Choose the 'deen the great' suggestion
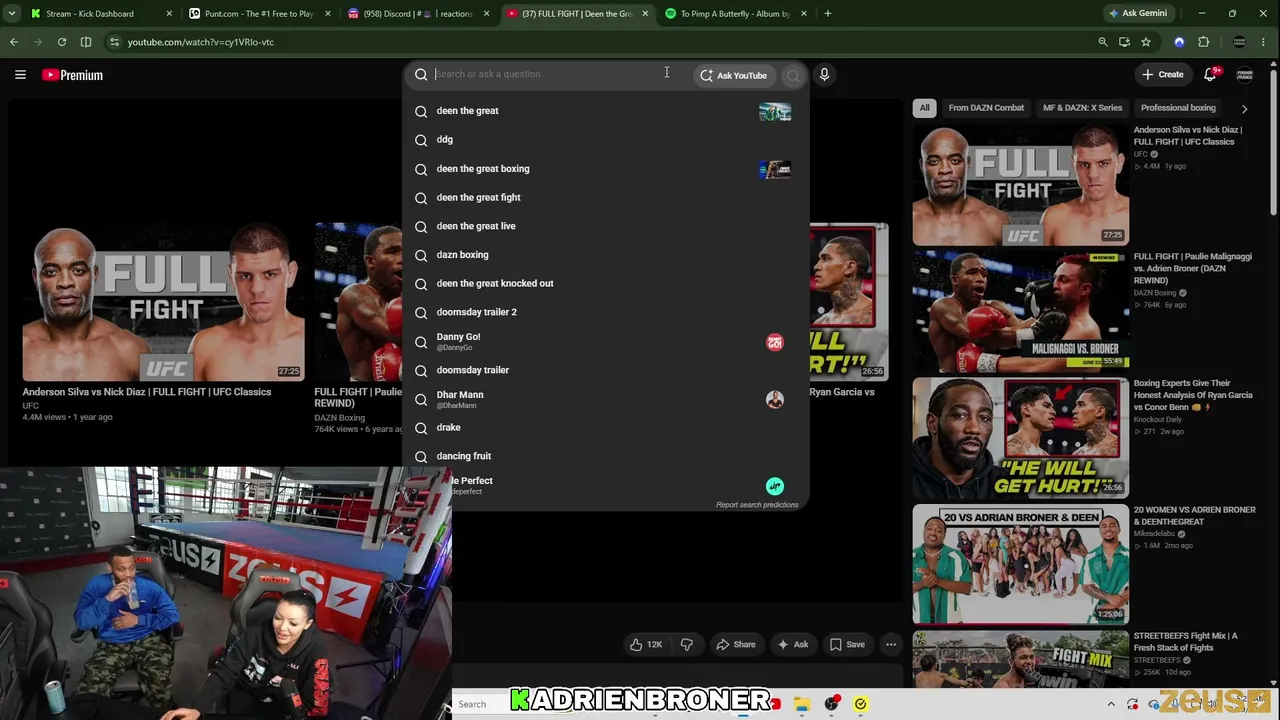This screenshot has height=720, width=1280. pyautogui.click(x=606, y=111)
